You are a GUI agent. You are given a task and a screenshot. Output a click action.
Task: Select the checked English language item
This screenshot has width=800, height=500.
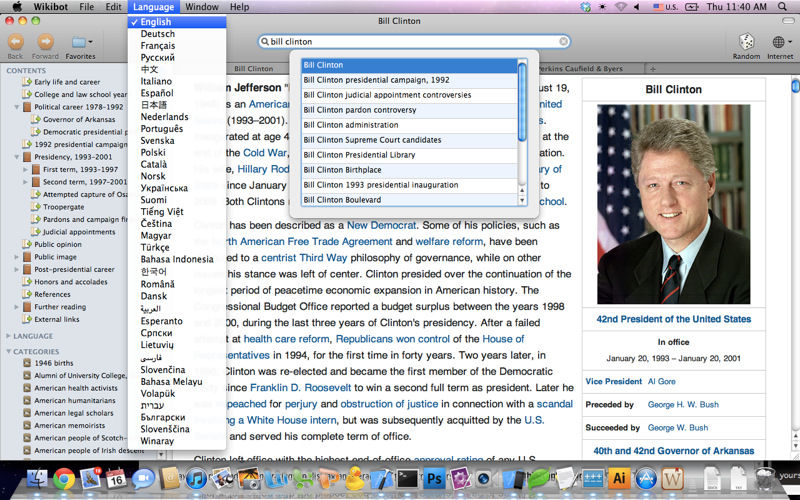pos(177,22)
